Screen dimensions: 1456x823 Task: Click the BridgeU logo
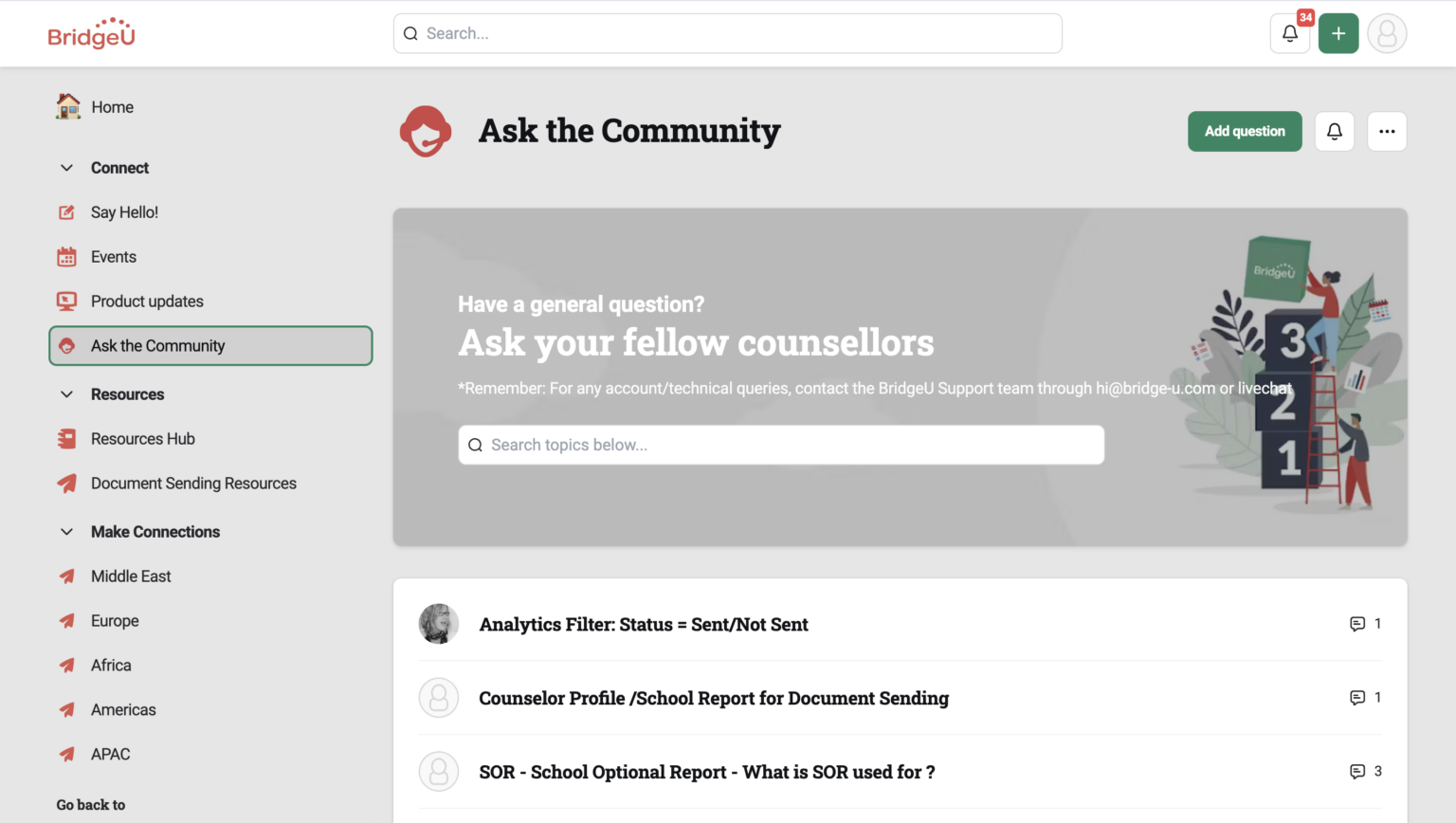(91, 33)
